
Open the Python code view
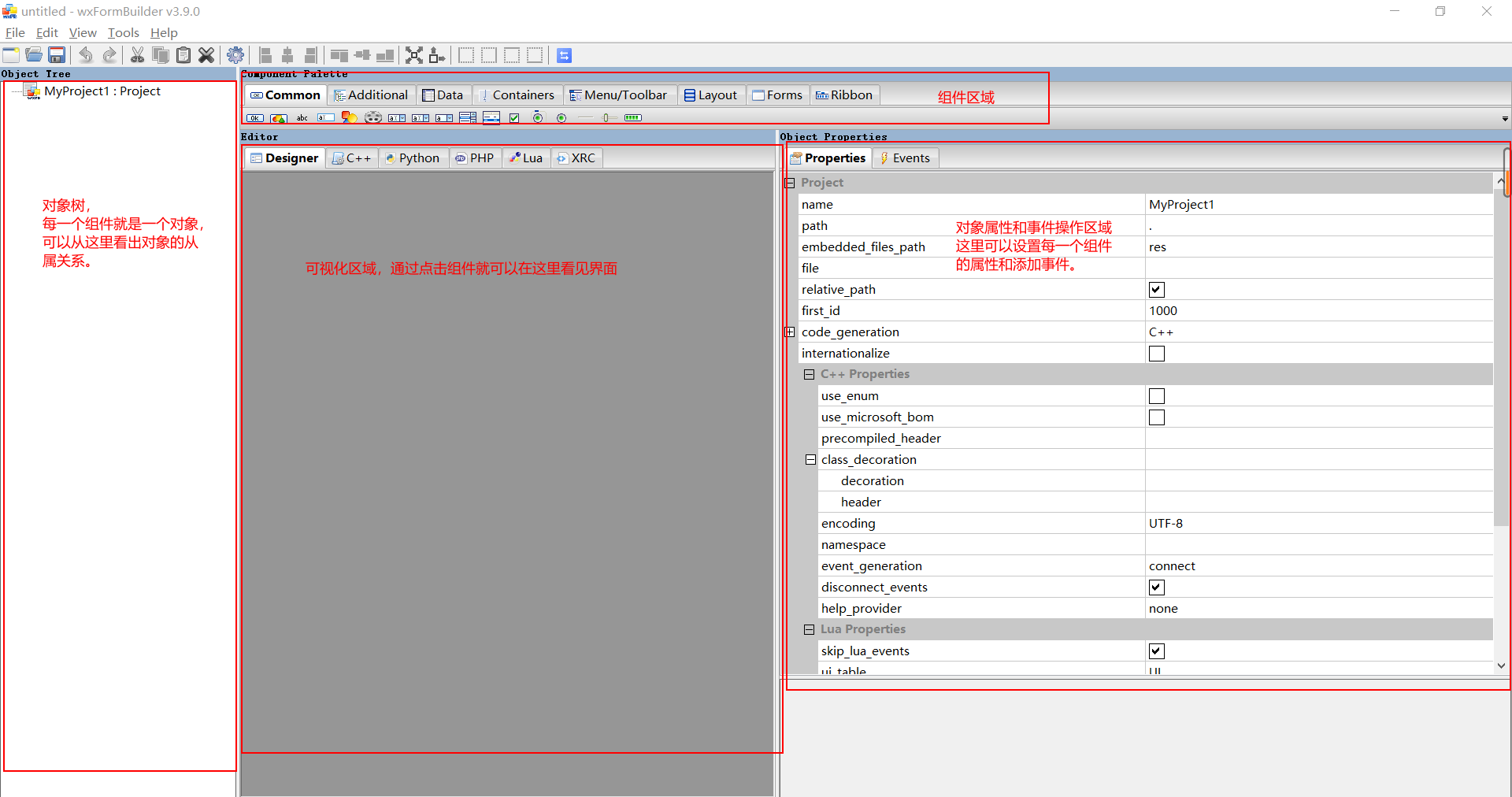coord(413,158)
